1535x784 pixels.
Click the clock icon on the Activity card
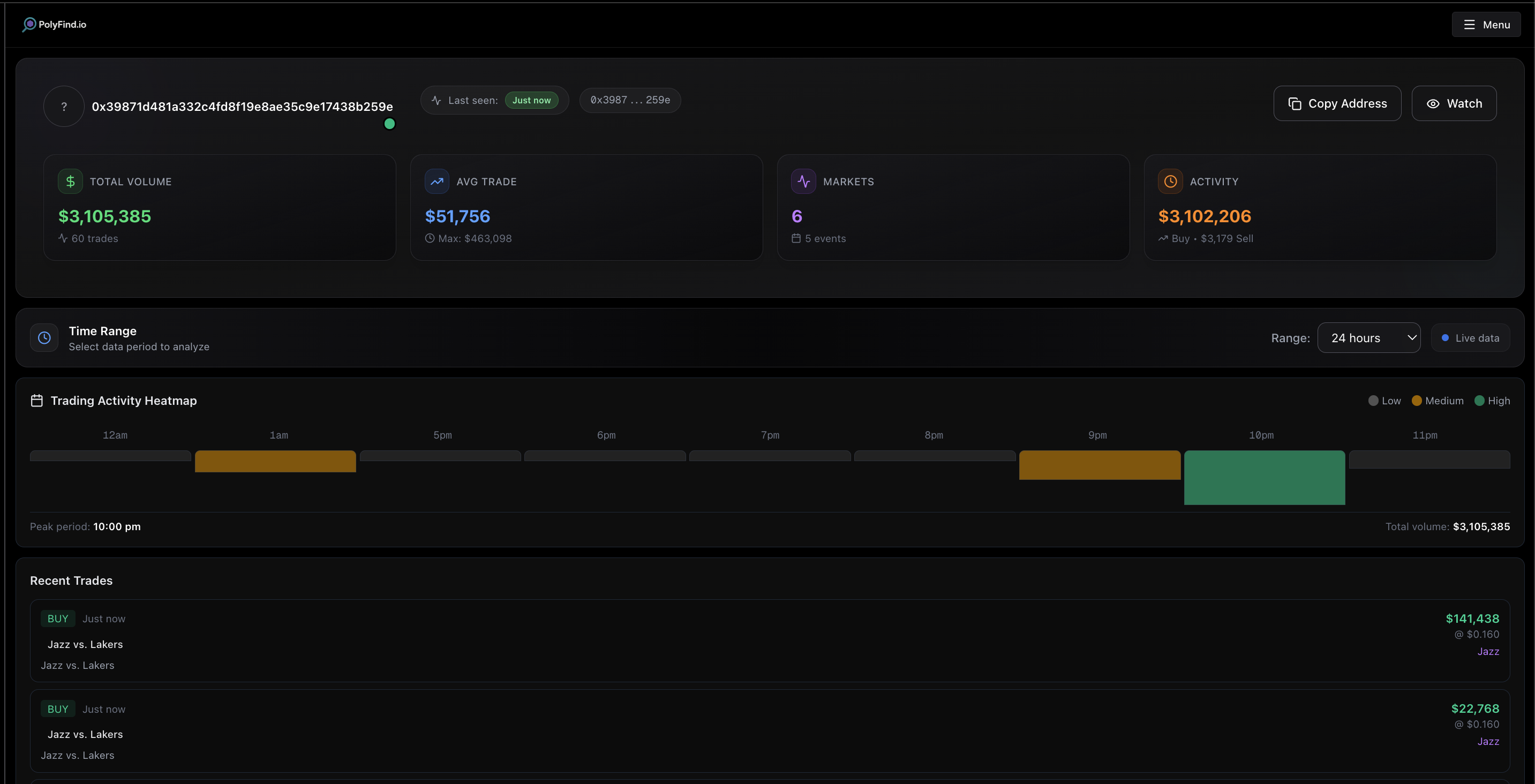(1170, 181)
